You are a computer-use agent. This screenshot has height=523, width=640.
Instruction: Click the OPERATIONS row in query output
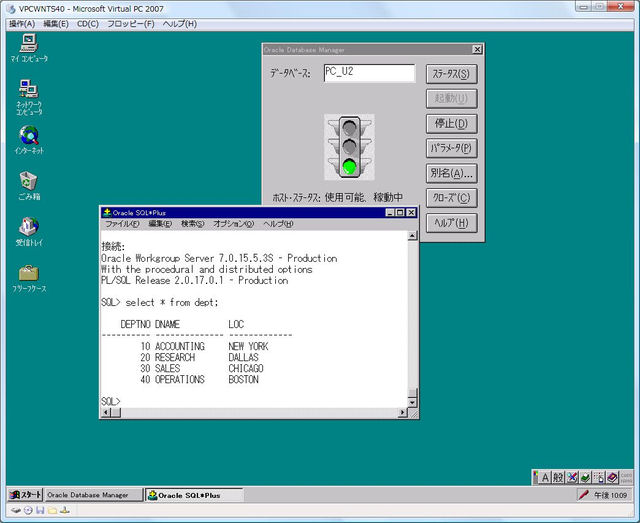pos(199,379)
